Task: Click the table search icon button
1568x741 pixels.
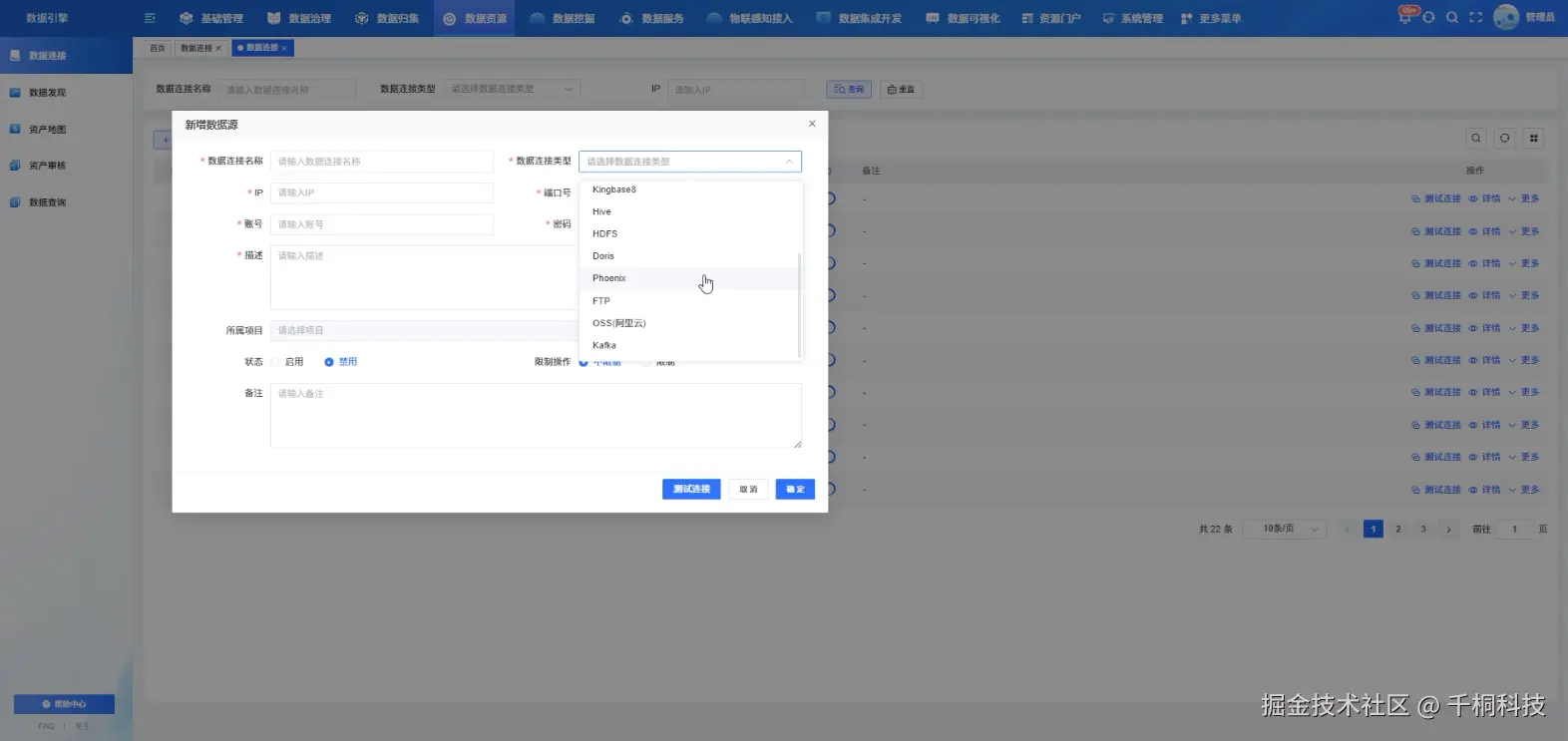Action: pyautogui.click(x=1476, y=138)
